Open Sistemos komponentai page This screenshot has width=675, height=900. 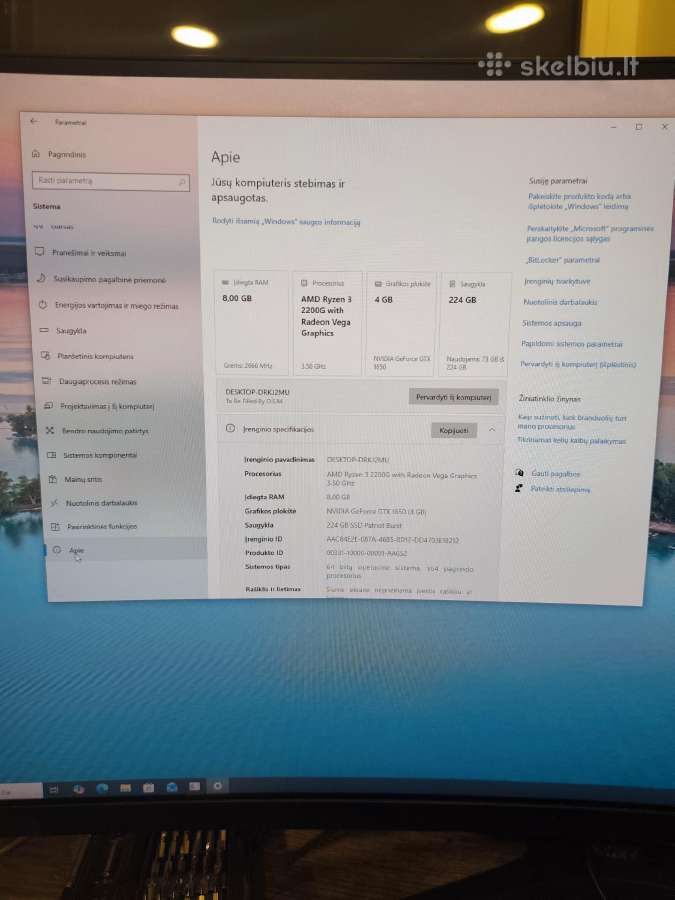[x=100, y=455]
